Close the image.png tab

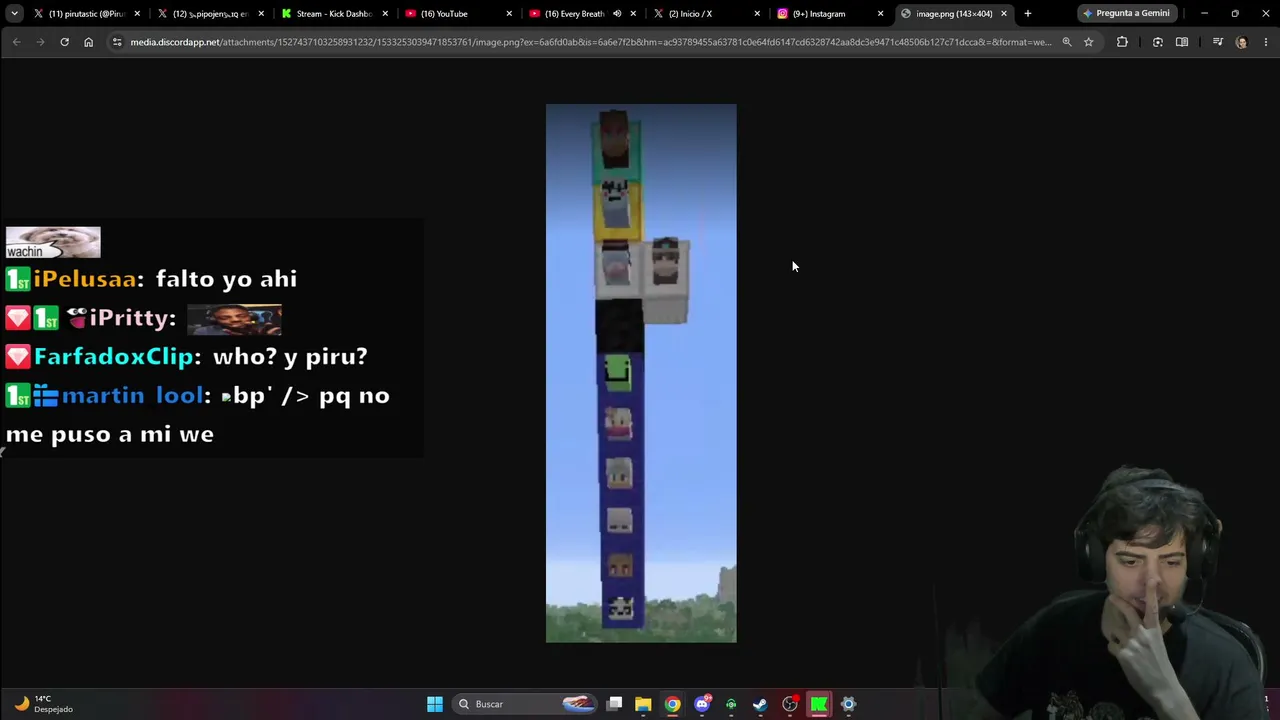click(x=1004, y=14)
